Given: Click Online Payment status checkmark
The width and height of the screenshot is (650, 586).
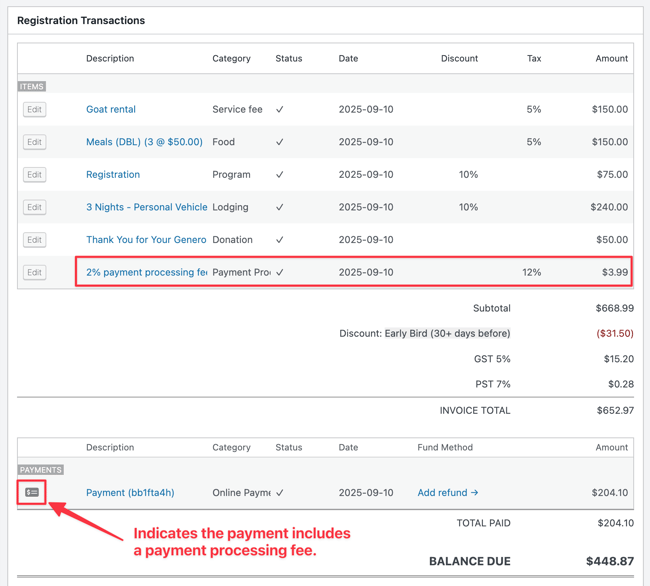Looking at the screenshot, I should point(280,493).
